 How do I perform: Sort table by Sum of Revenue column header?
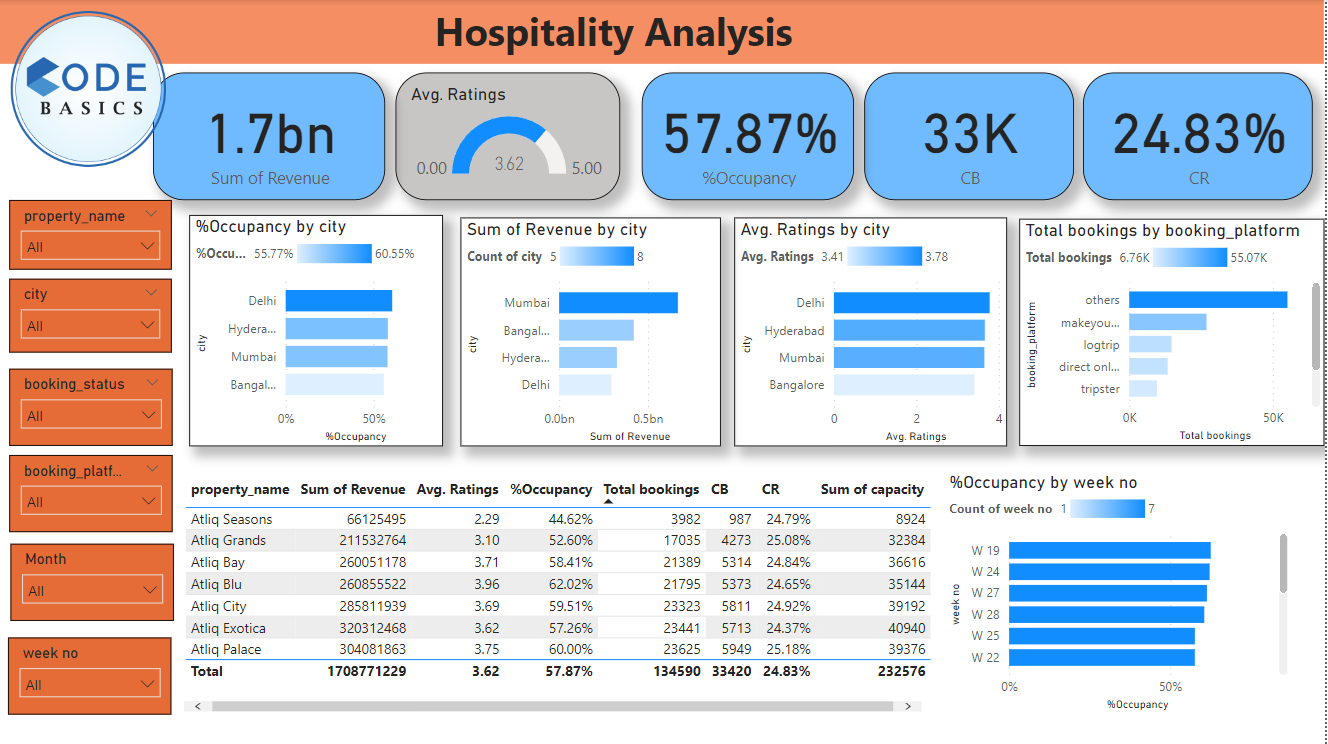[352, 489]
